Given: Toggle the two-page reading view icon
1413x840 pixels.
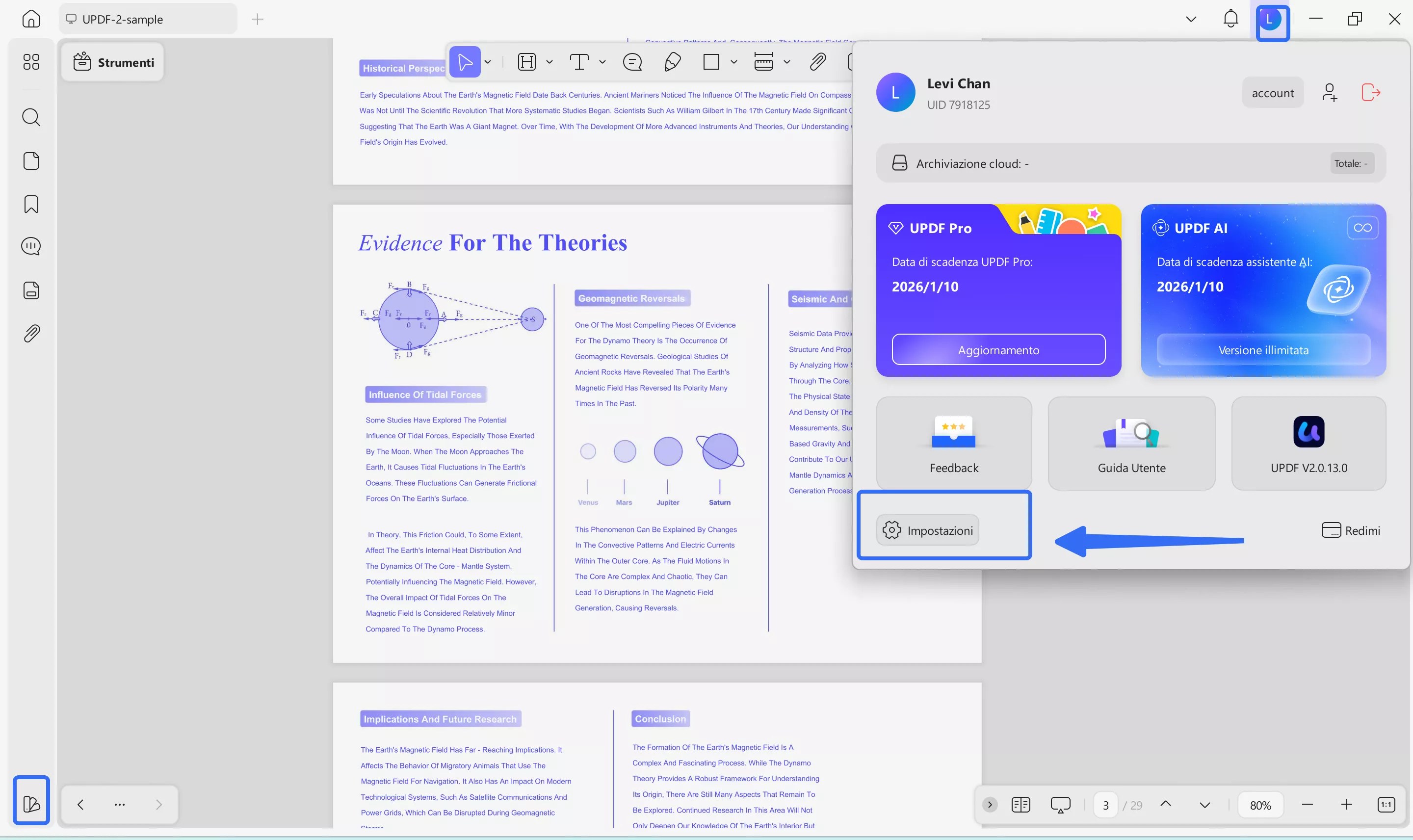Looking at the screenshot, I should click(x=1020, y=804).
